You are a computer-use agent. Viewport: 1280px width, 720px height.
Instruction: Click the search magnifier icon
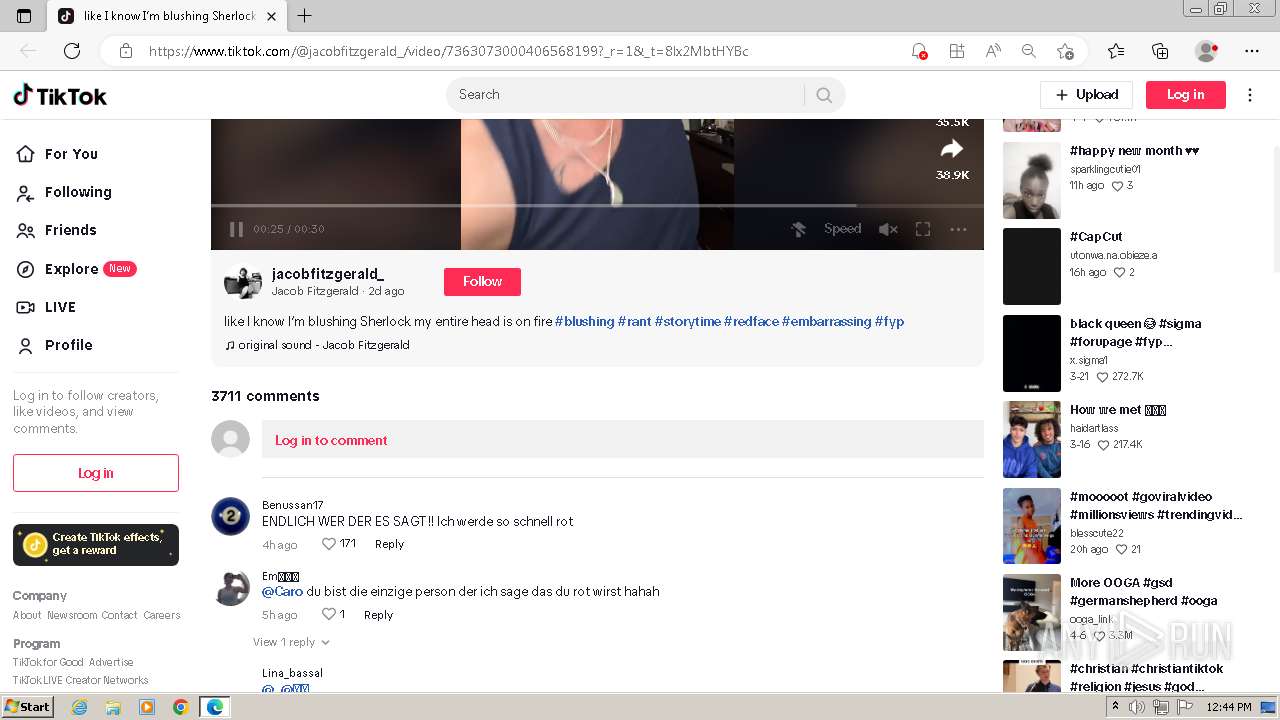(x=824, y=95)
